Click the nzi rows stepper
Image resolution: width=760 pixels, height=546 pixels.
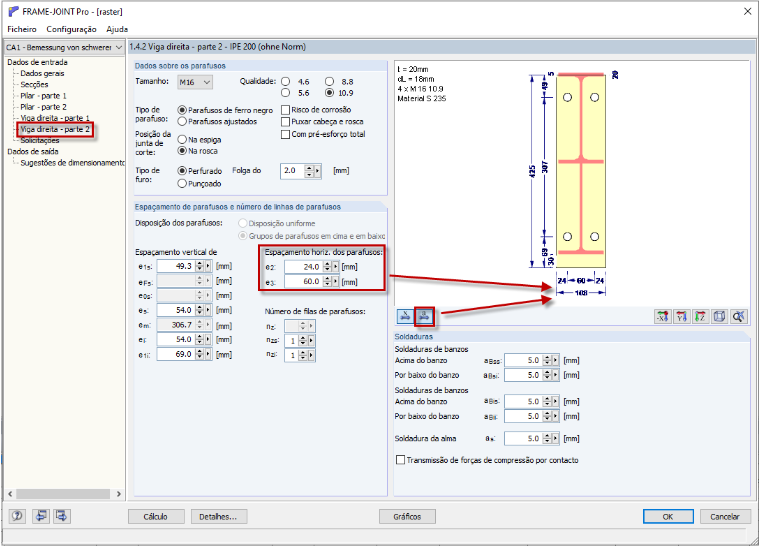(303, 355)
